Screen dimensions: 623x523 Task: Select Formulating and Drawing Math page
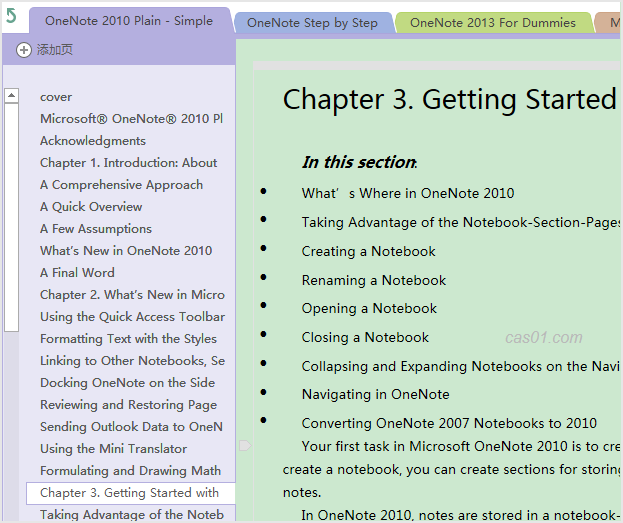[130, 471]
